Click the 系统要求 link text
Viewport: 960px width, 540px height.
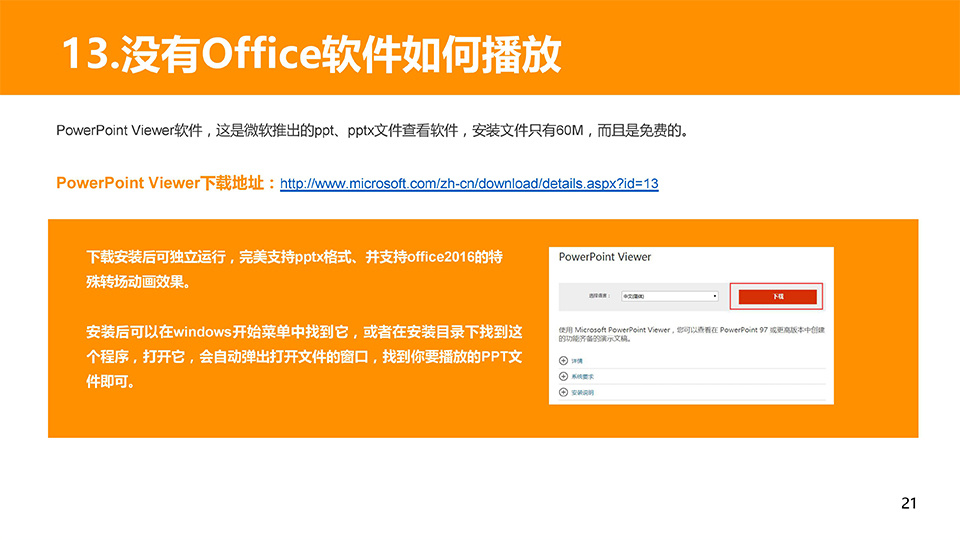coord(581,376)
